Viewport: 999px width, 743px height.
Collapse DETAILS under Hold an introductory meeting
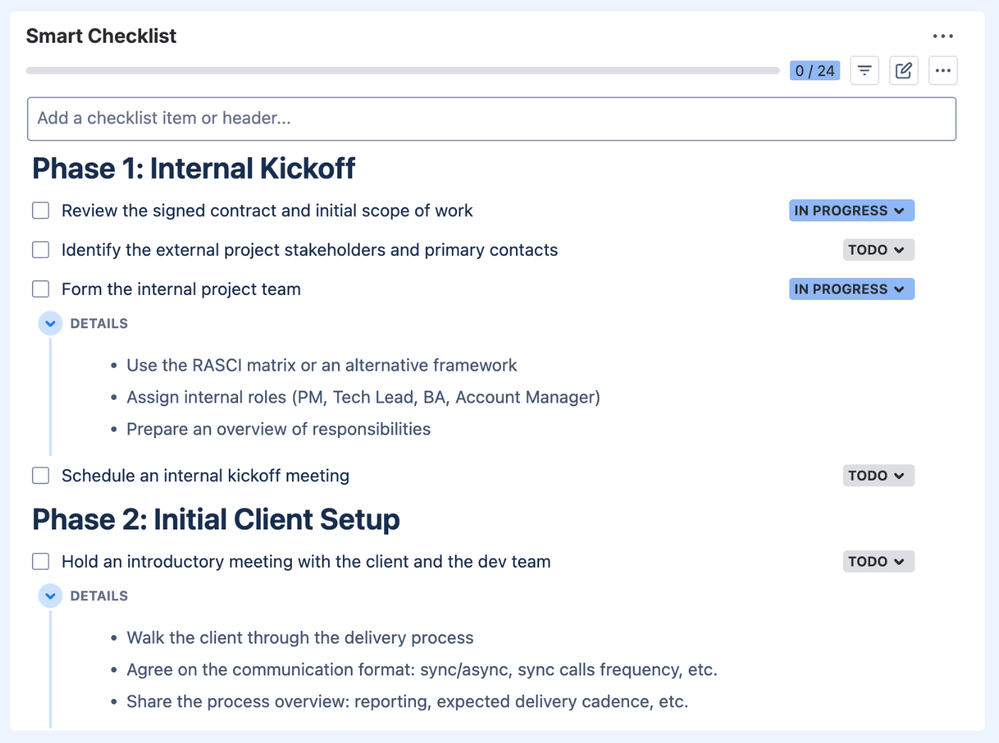50,596
